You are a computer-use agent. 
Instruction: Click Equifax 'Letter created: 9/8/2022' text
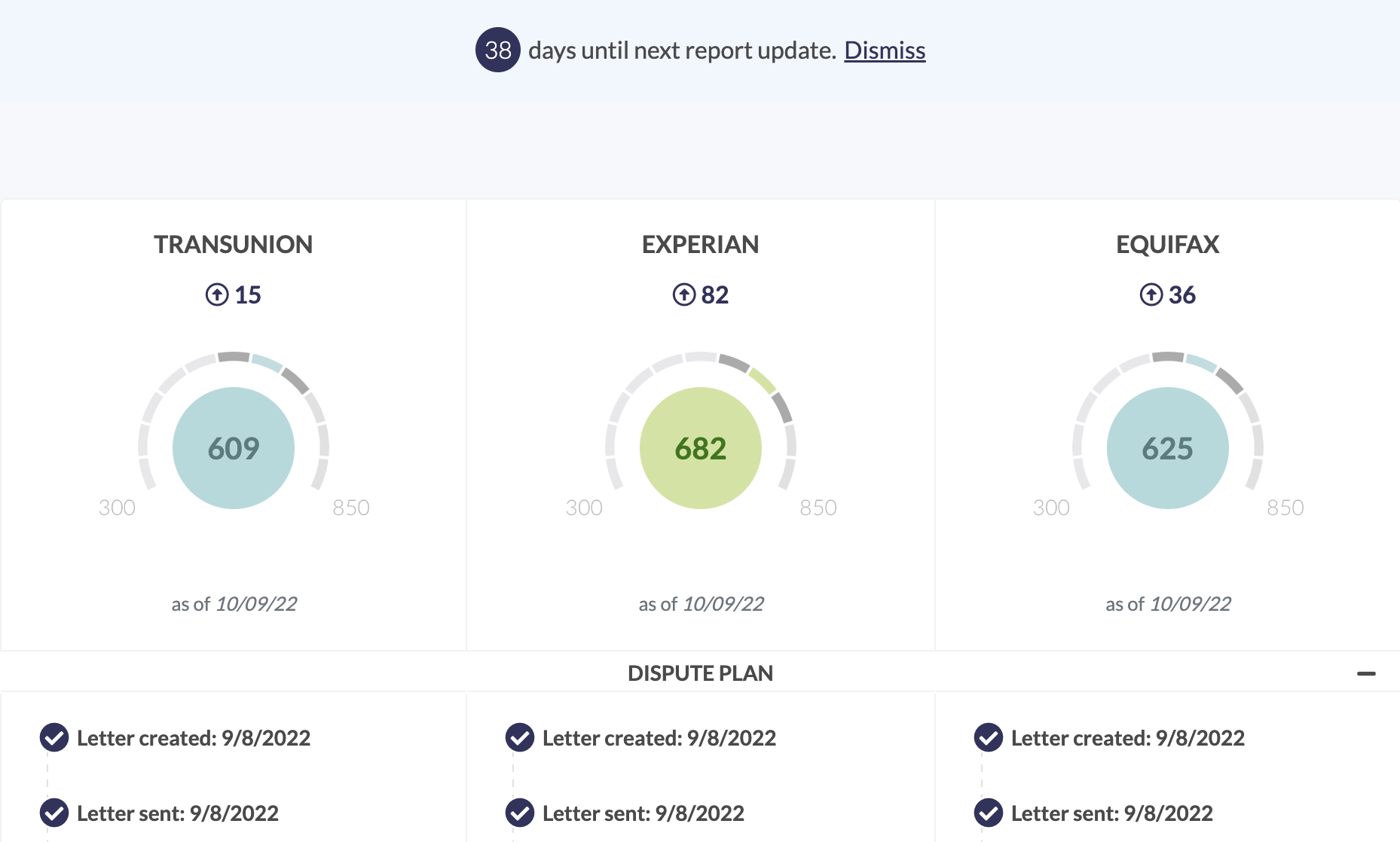[1128, 738]
